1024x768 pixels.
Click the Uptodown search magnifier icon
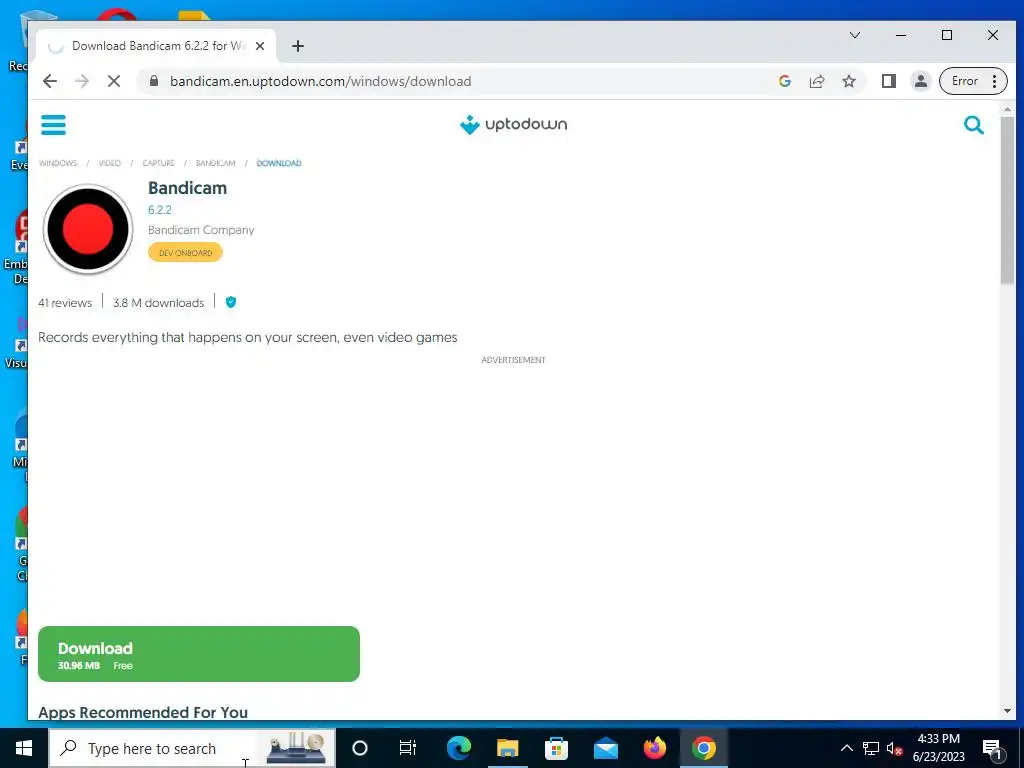coord(973,125)
